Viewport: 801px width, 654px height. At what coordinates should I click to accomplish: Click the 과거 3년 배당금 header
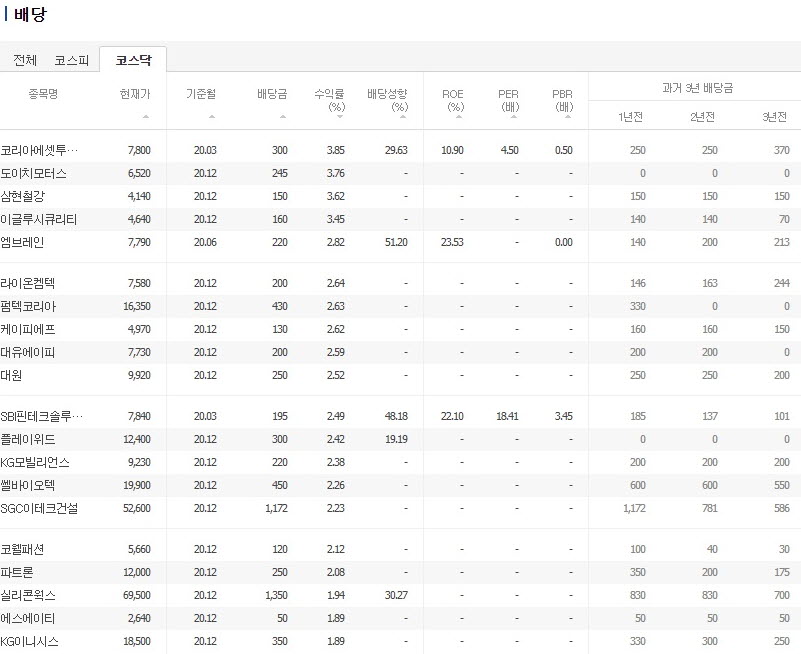(697, 88)
